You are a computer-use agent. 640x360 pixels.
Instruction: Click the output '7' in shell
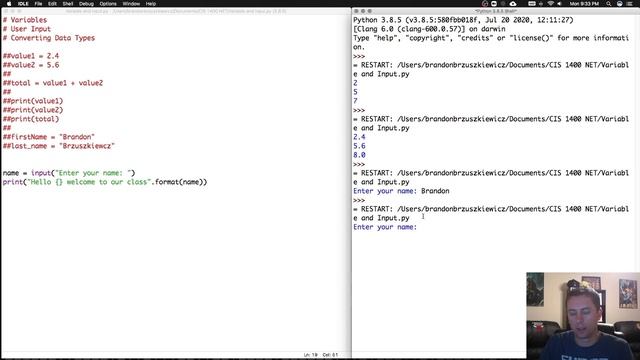[x=355, y=101]
